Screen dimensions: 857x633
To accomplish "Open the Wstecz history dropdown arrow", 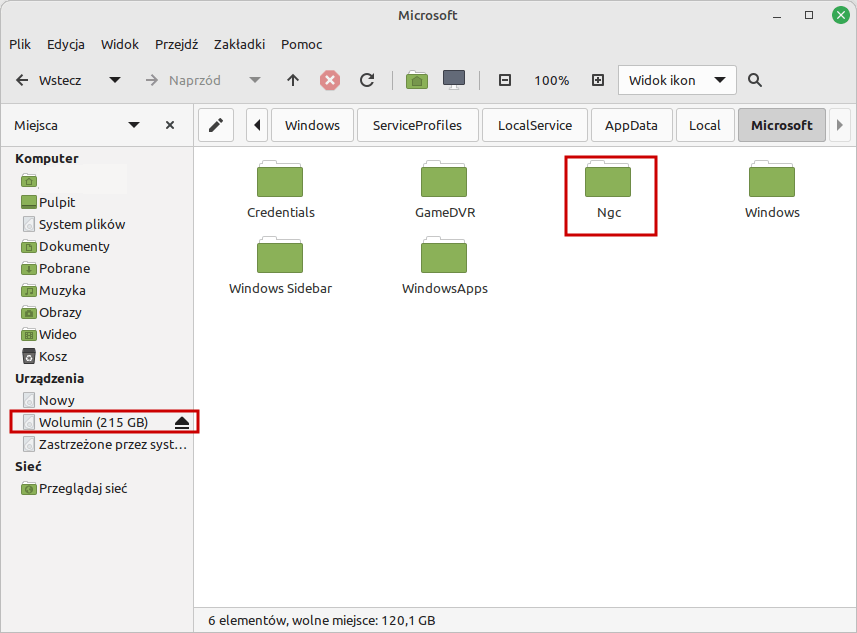I will (115, 80).
